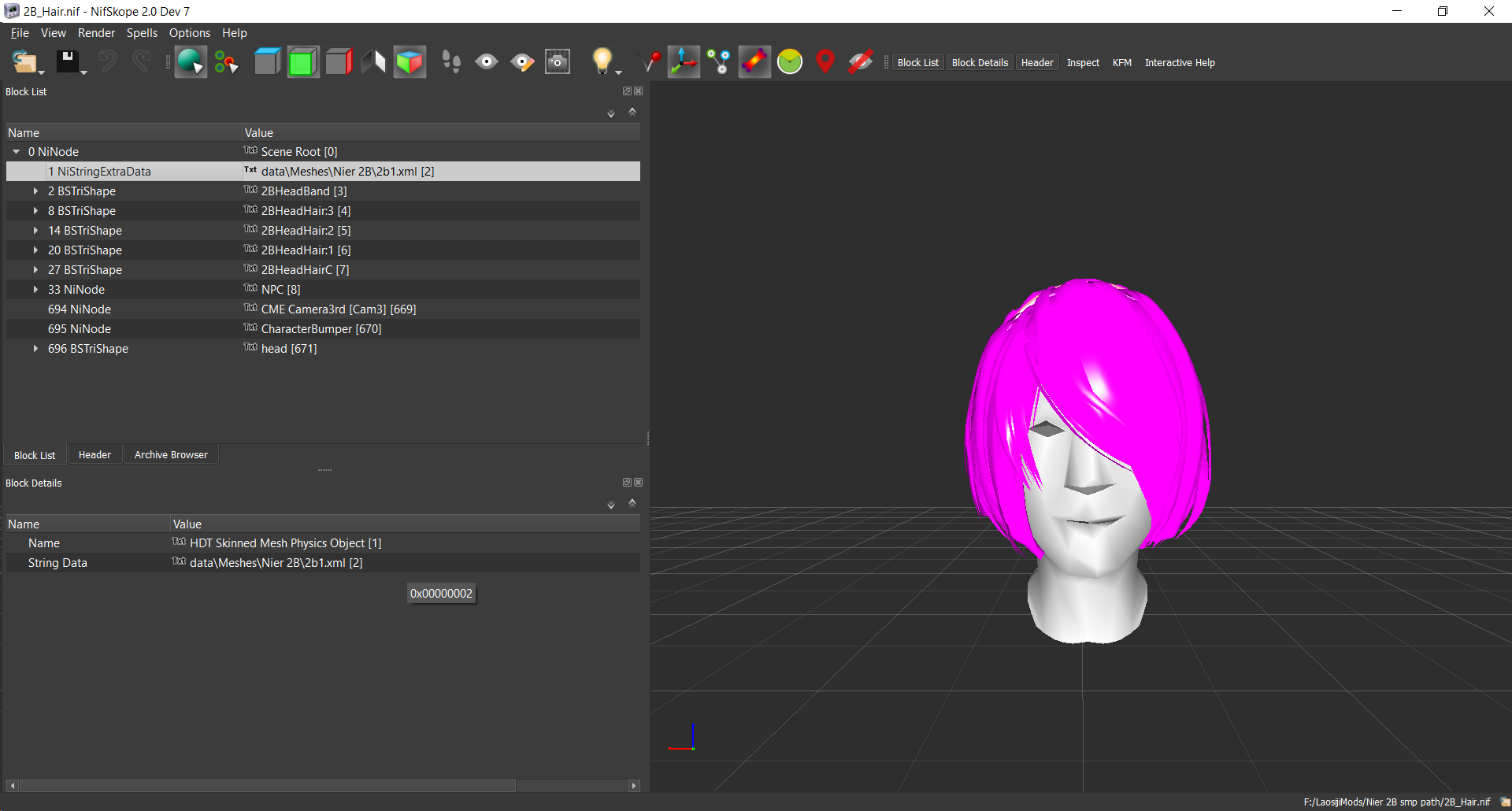Select the vertex selection tool
This screenshot has height=811, width=1512.
point(226,61)
